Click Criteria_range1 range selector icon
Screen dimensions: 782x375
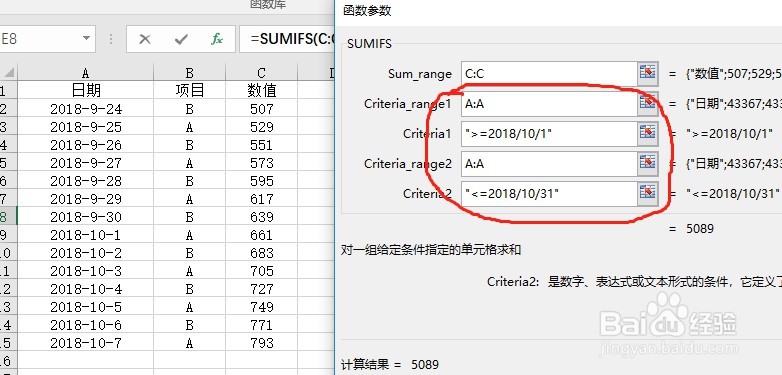pos(647,104)
